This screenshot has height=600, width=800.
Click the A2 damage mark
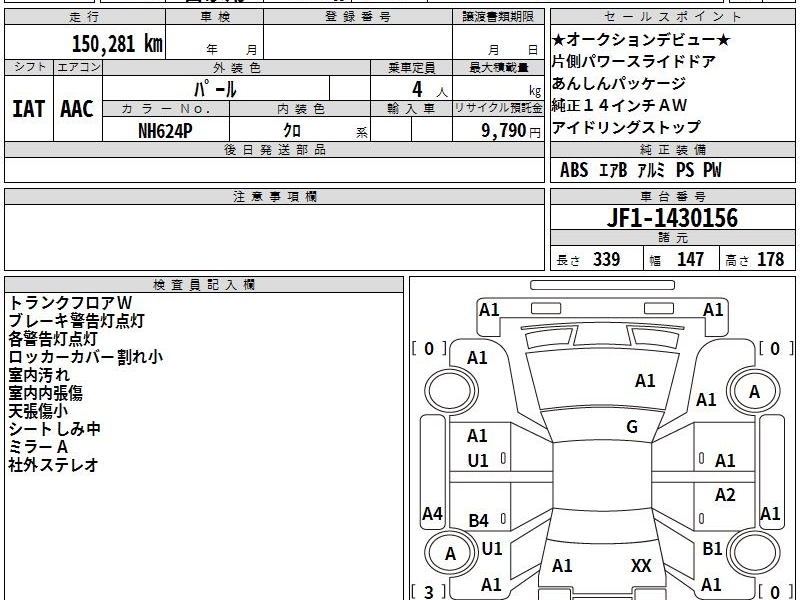pyautogui.click(x=725, y=494)
